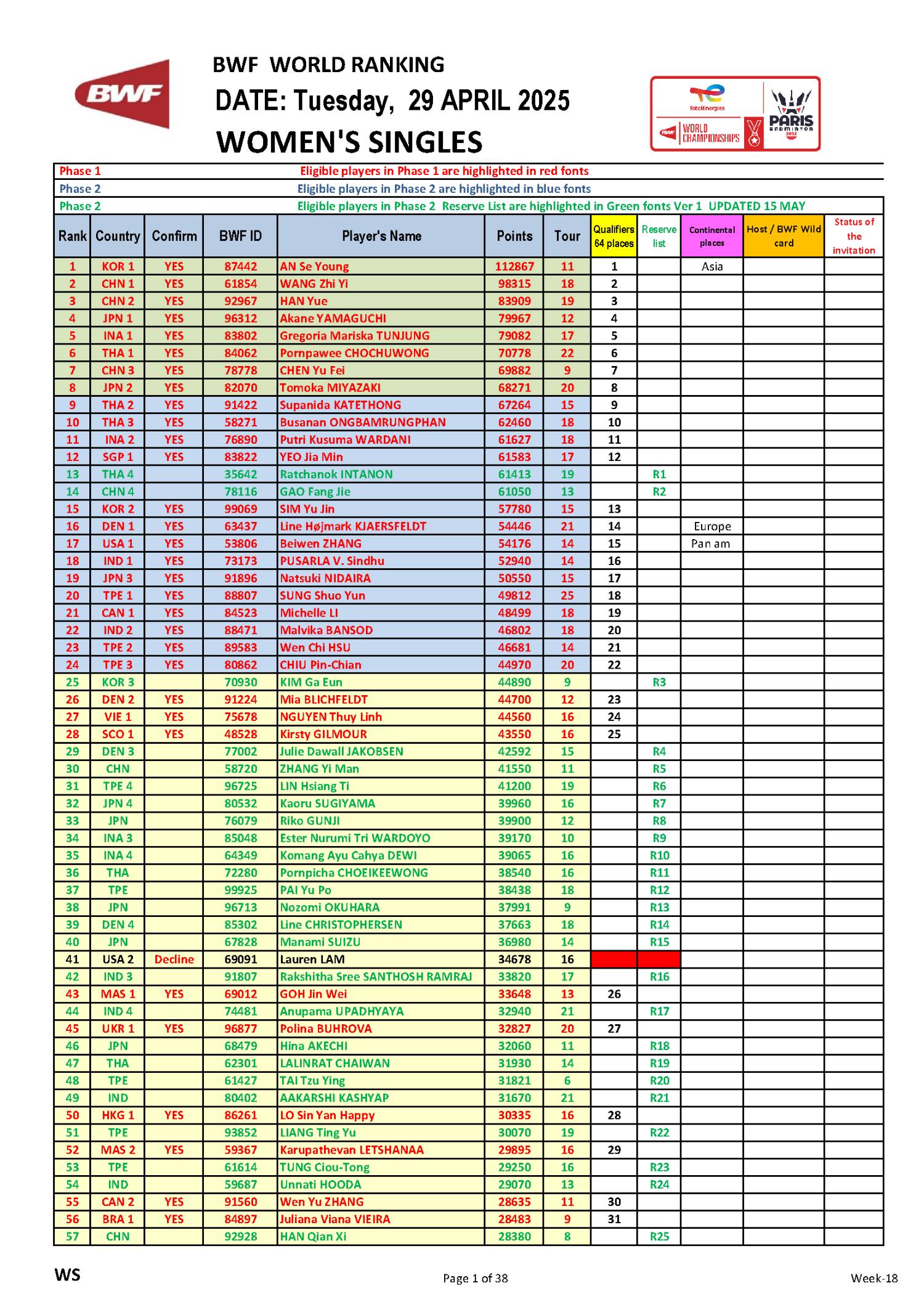Click player name HAN Qian Xi

tap(313, 1236)
